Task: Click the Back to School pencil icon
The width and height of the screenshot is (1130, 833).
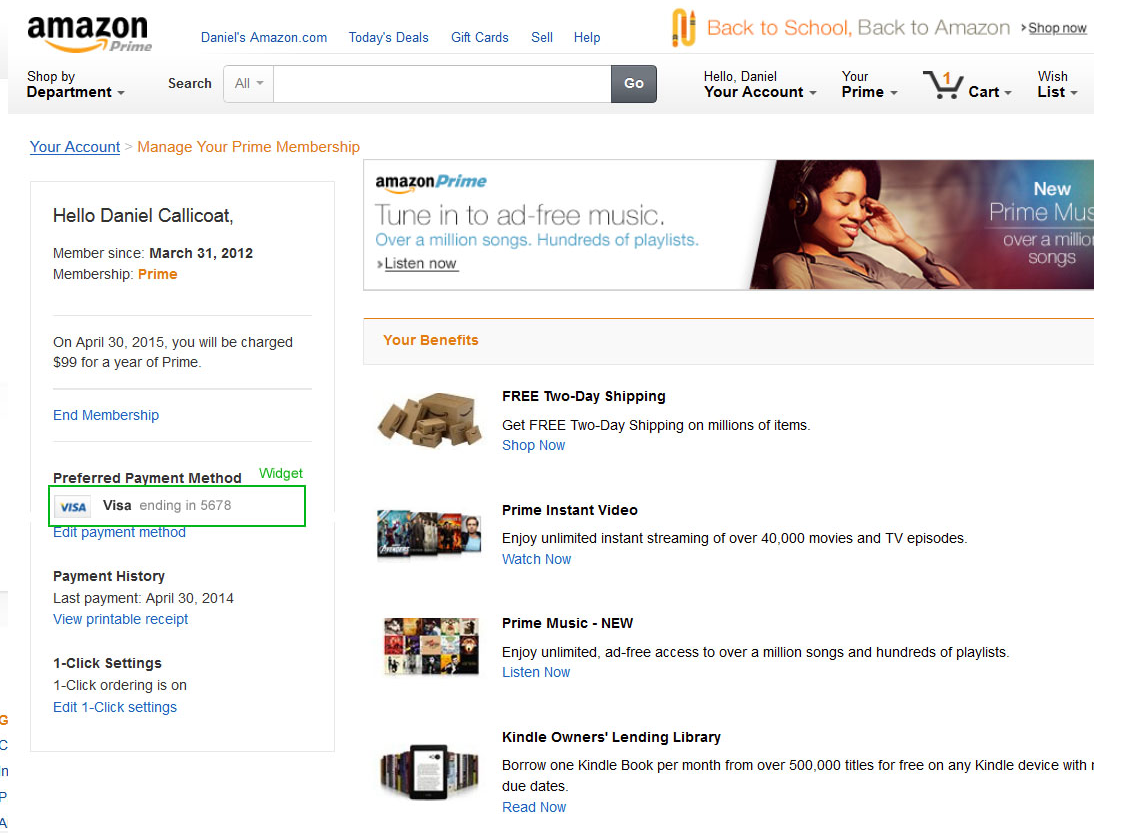Action: coord(683,27)
